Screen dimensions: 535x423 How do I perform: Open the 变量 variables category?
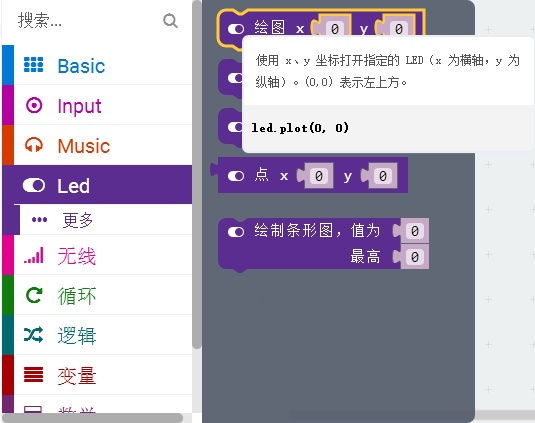click(97, 375)
